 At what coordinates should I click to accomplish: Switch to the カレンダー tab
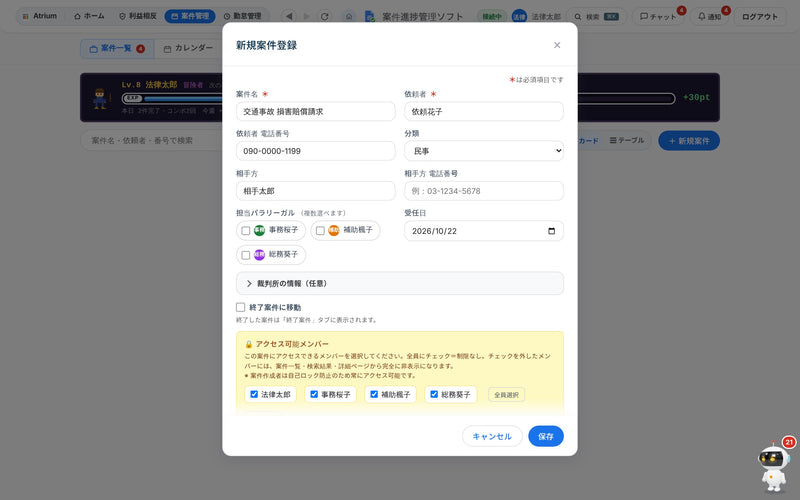(x=188, y=48)
